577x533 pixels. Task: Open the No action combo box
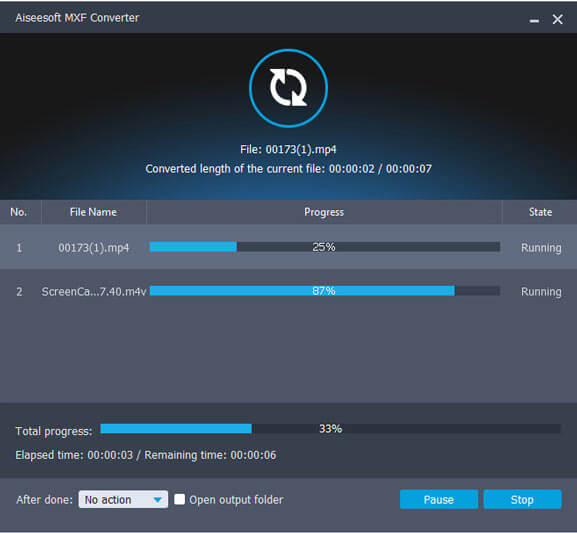[123, 499]
